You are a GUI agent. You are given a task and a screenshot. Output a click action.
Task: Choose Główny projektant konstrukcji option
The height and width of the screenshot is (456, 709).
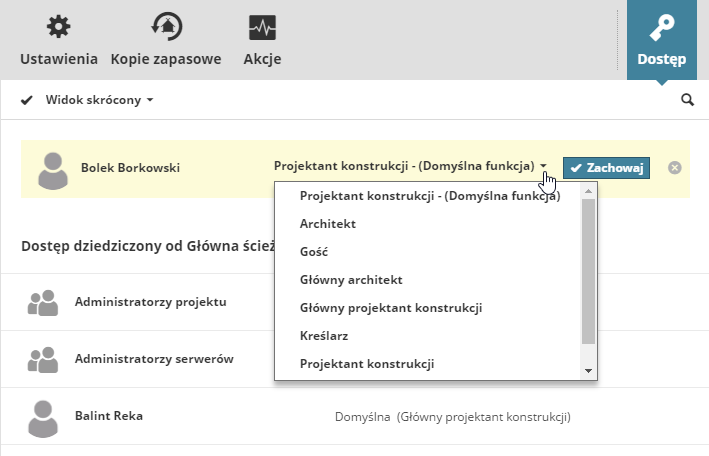coord(391,308)
